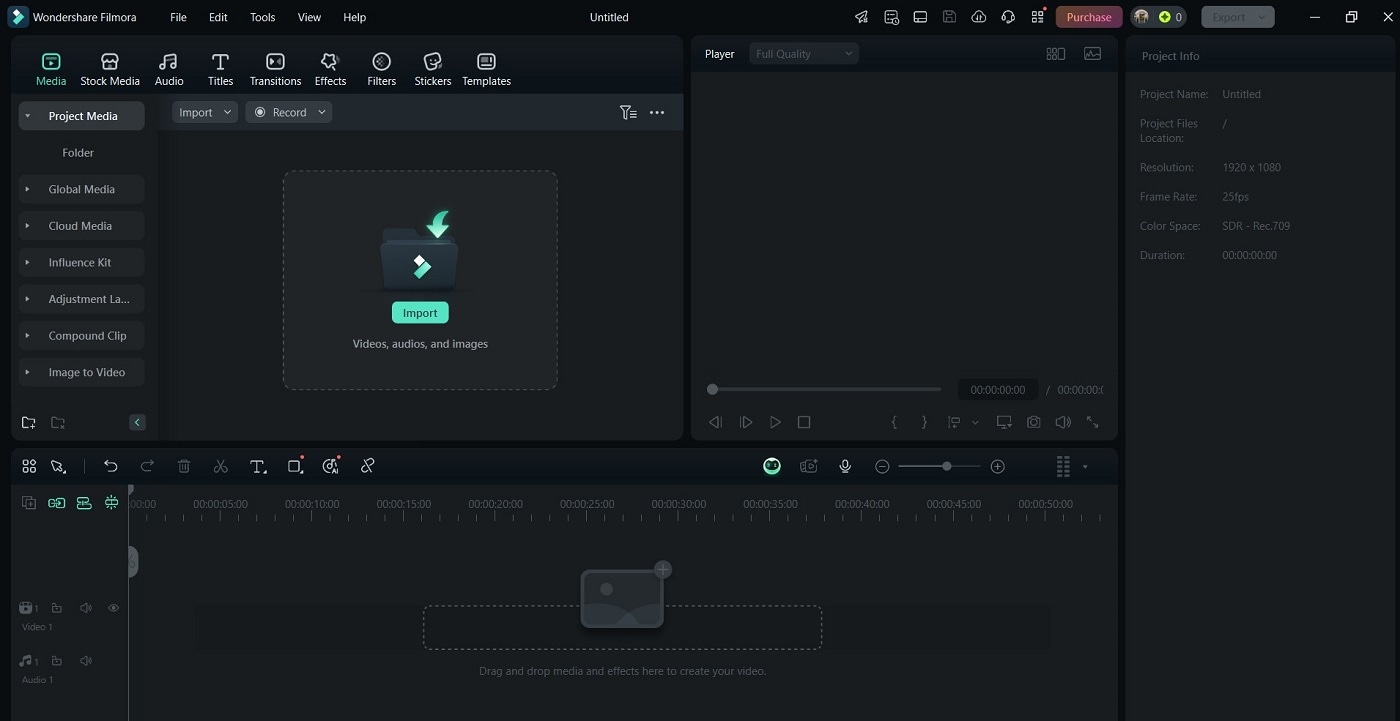Expand the Image to Video section
This screenshot has width=1400, height=721.
coord(27,372)
